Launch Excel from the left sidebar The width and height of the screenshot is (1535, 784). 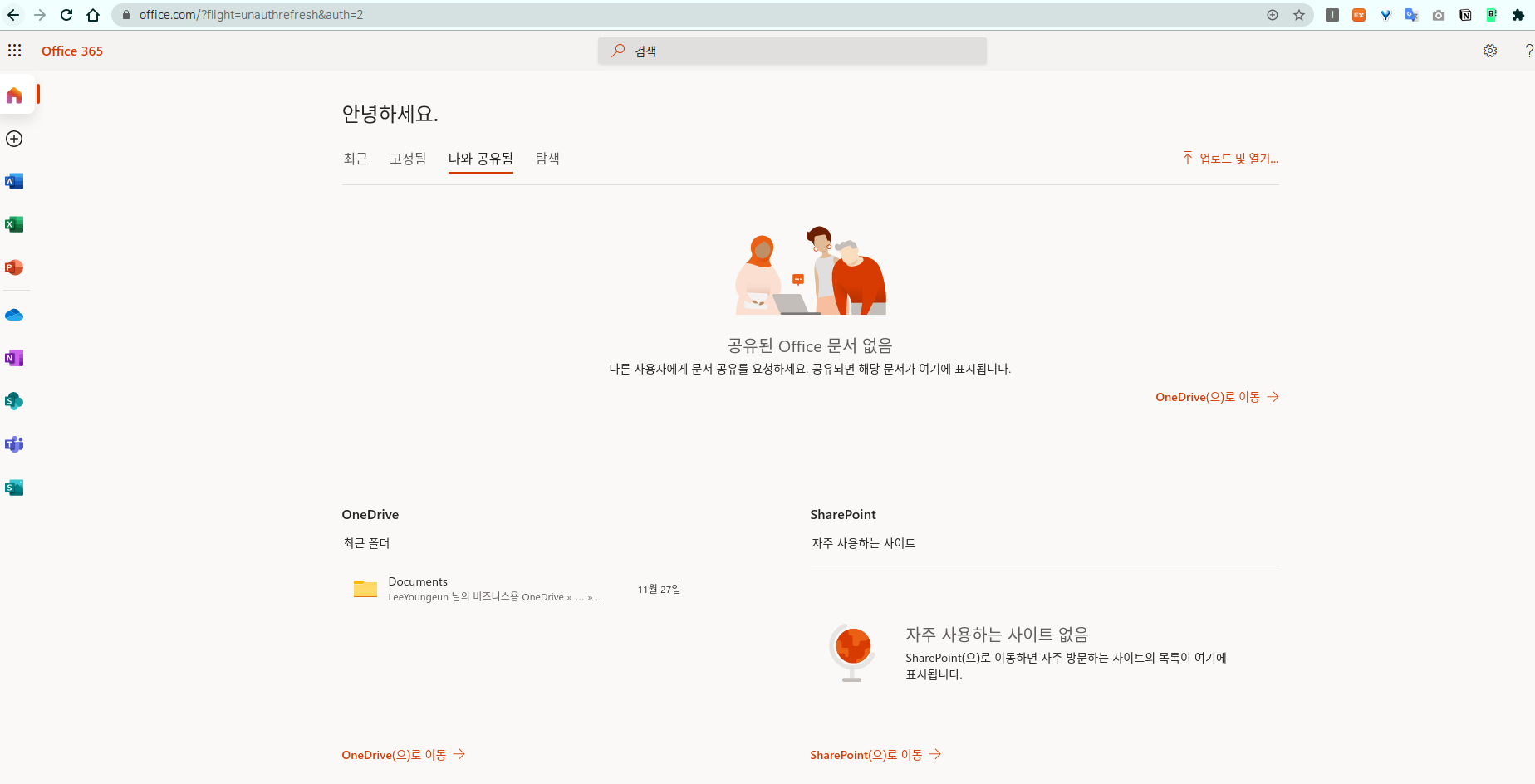tap(14, 224)
